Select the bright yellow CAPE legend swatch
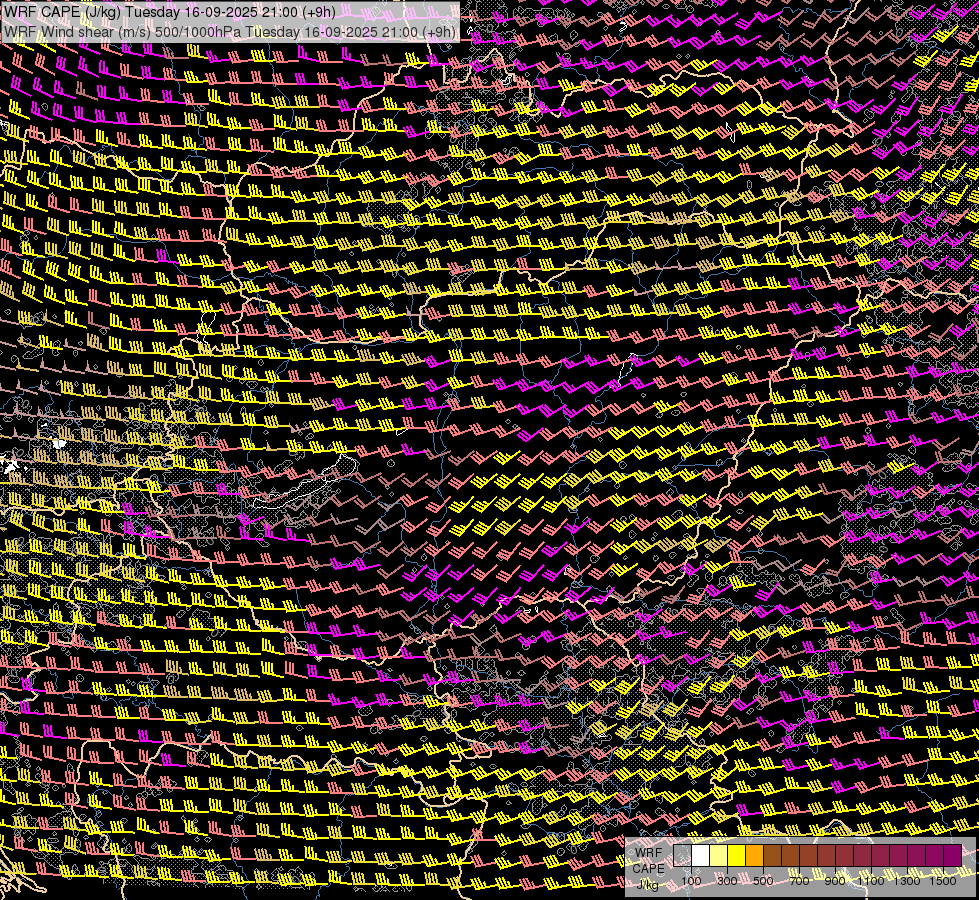The width and height of the screenshot is (979, 900). [736, 856]
